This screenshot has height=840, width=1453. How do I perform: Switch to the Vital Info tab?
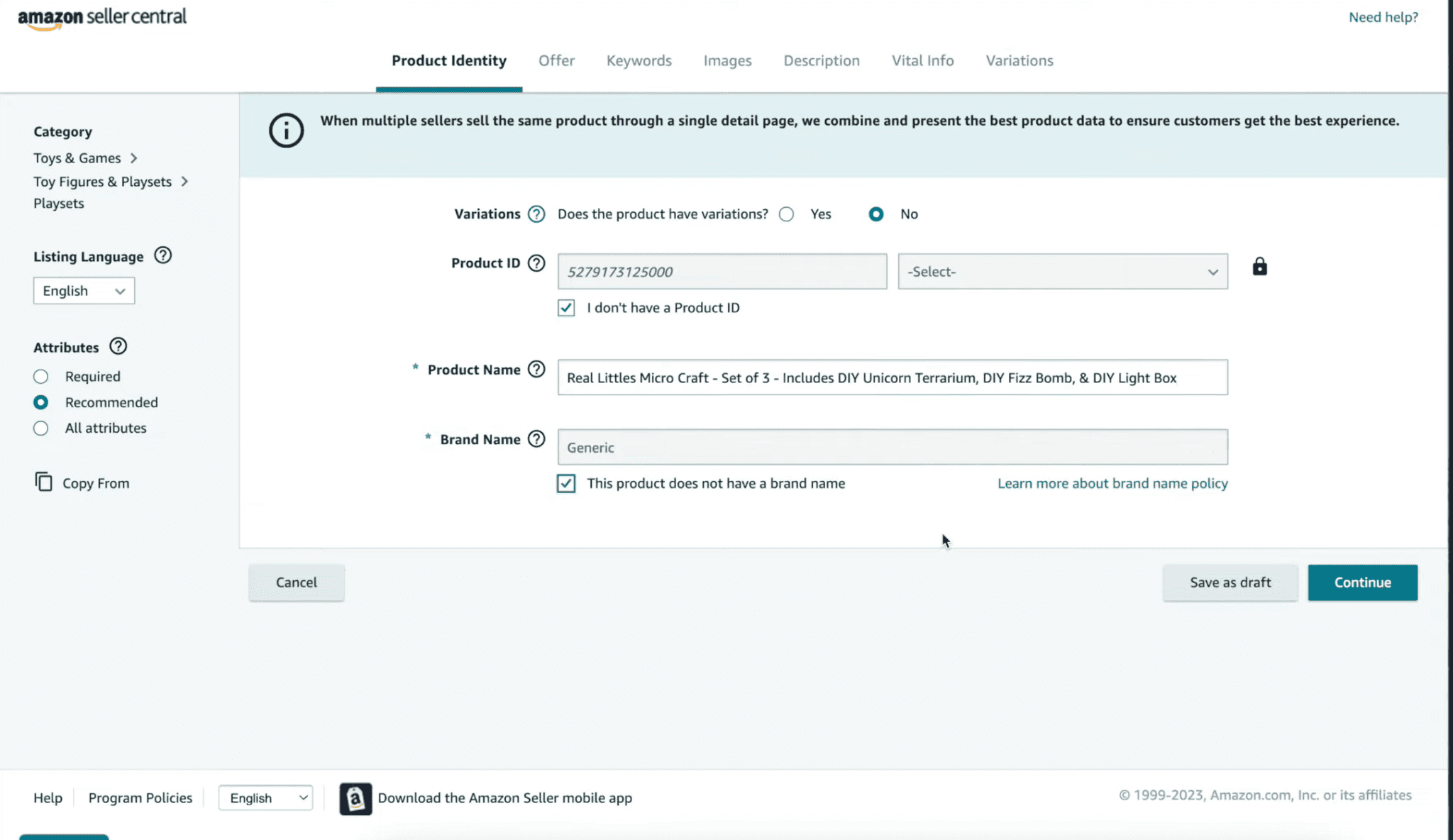[922, 60]
